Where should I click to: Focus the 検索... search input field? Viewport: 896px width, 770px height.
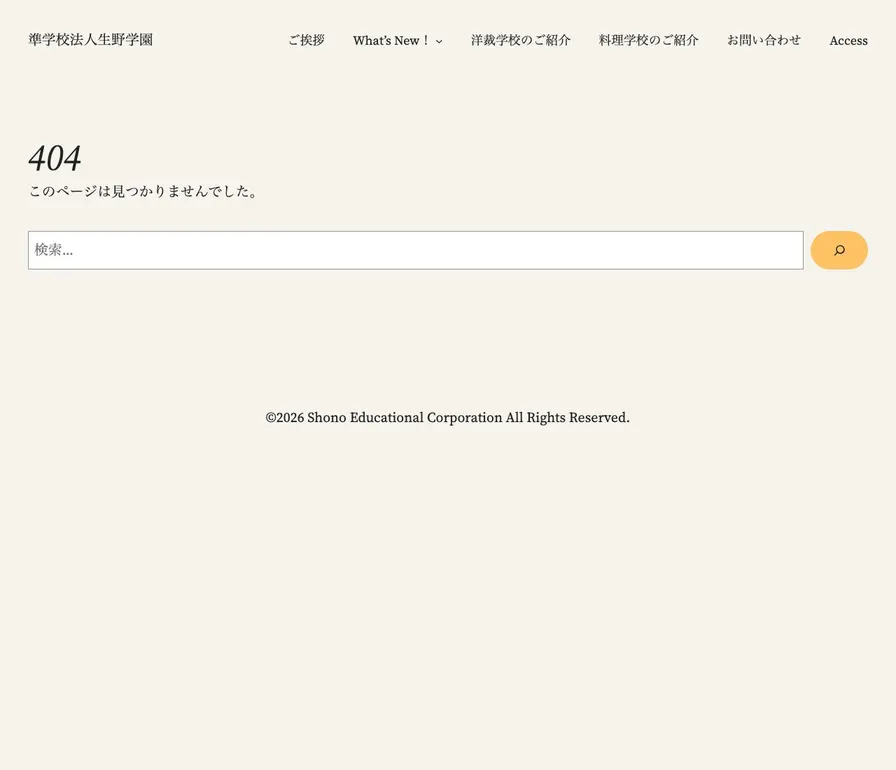click(415, 250)
